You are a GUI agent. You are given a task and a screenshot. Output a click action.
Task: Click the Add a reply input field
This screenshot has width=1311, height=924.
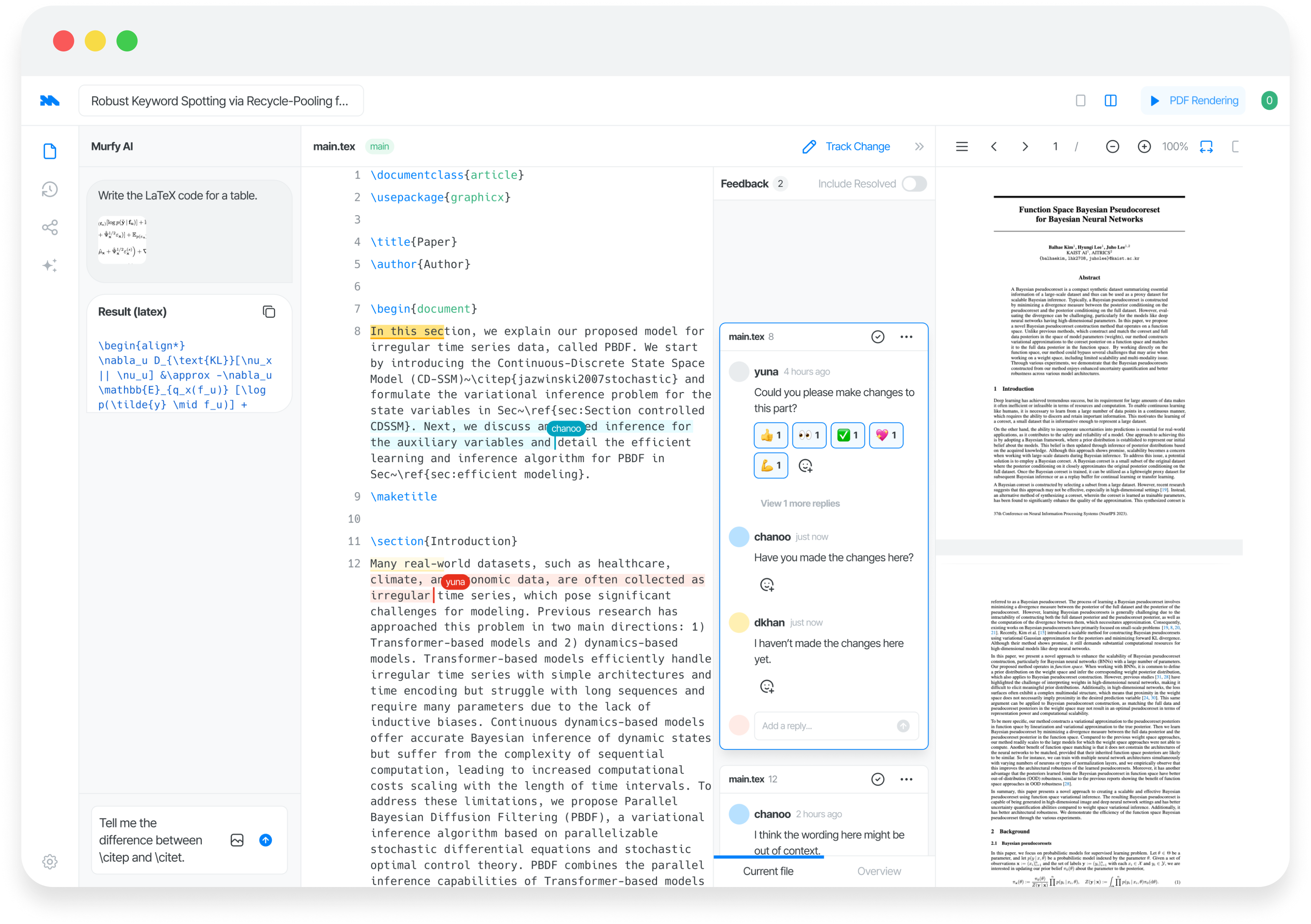pyautogui.click(x=836, y=726)
